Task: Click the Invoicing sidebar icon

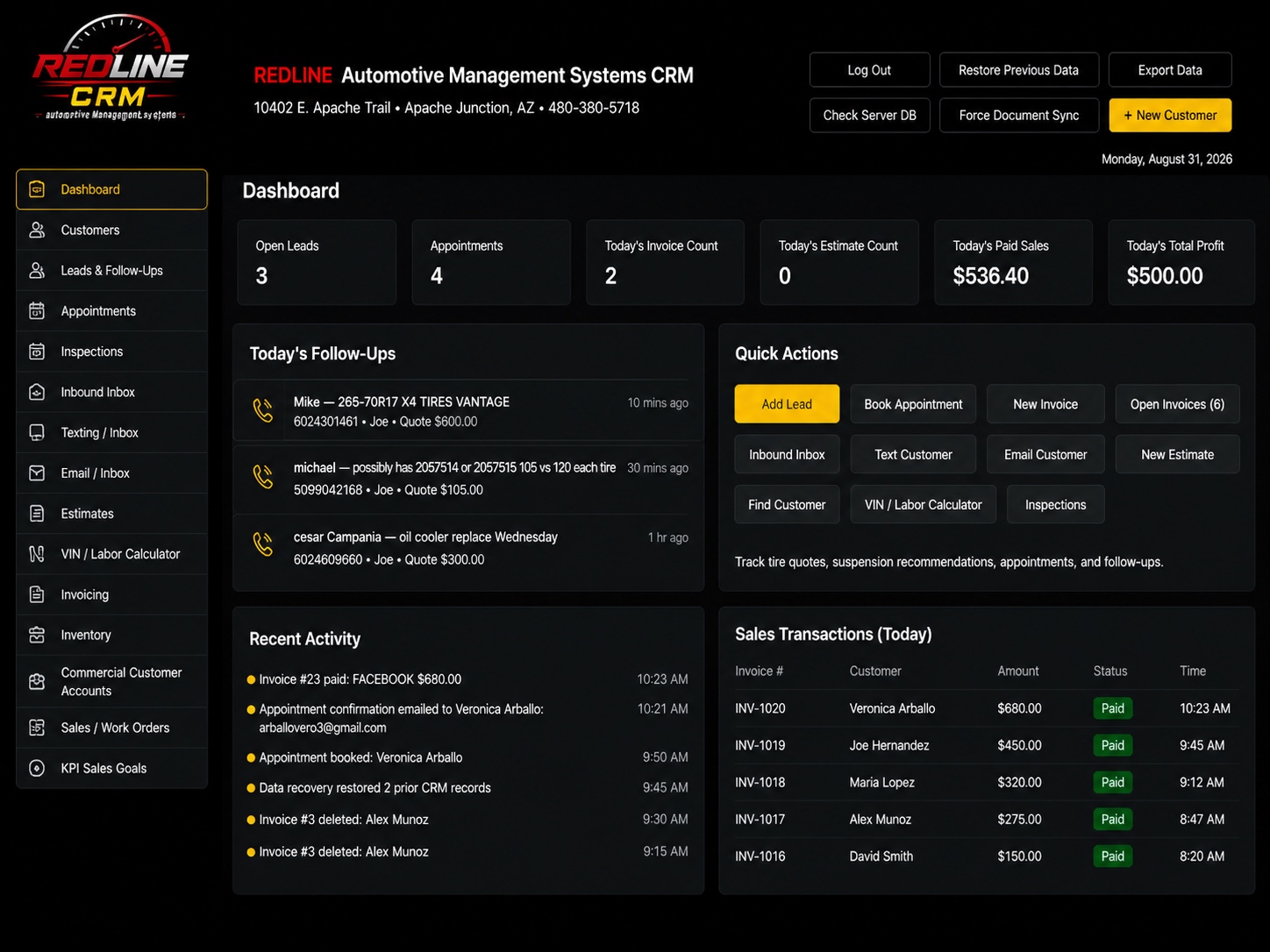Action: point(37,594)
